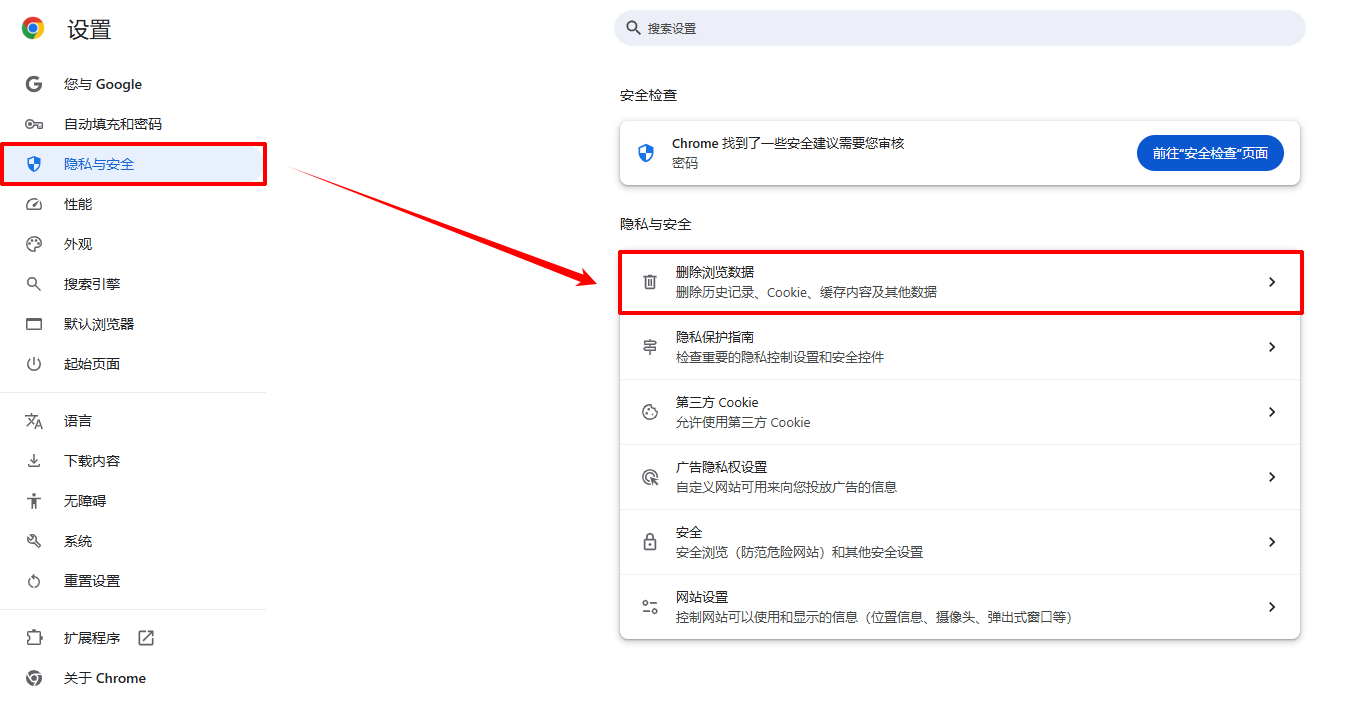Click the Chrome icon beside 关于 Chrome

[x=34, y=678]
